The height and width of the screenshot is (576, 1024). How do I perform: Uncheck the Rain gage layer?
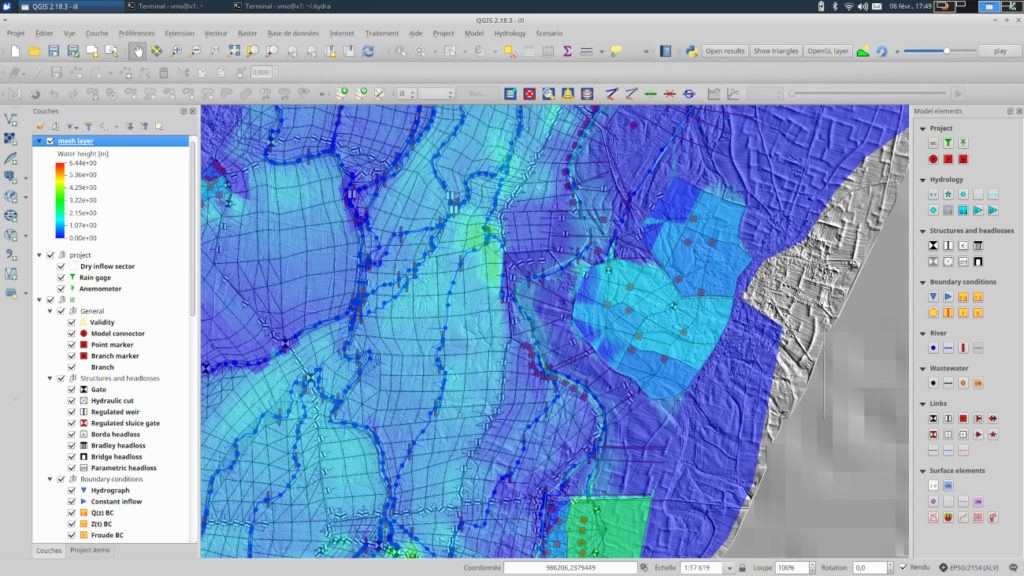coord(59,278)
